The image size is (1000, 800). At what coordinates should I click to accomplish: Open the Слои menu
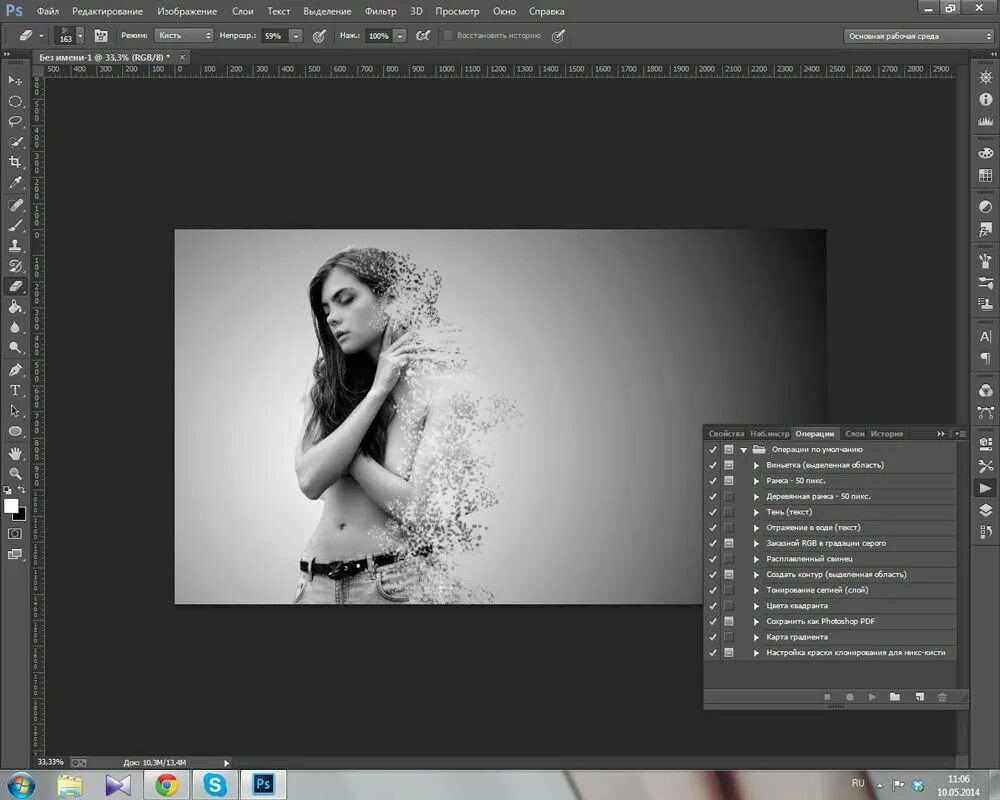(x=242, y=11)
